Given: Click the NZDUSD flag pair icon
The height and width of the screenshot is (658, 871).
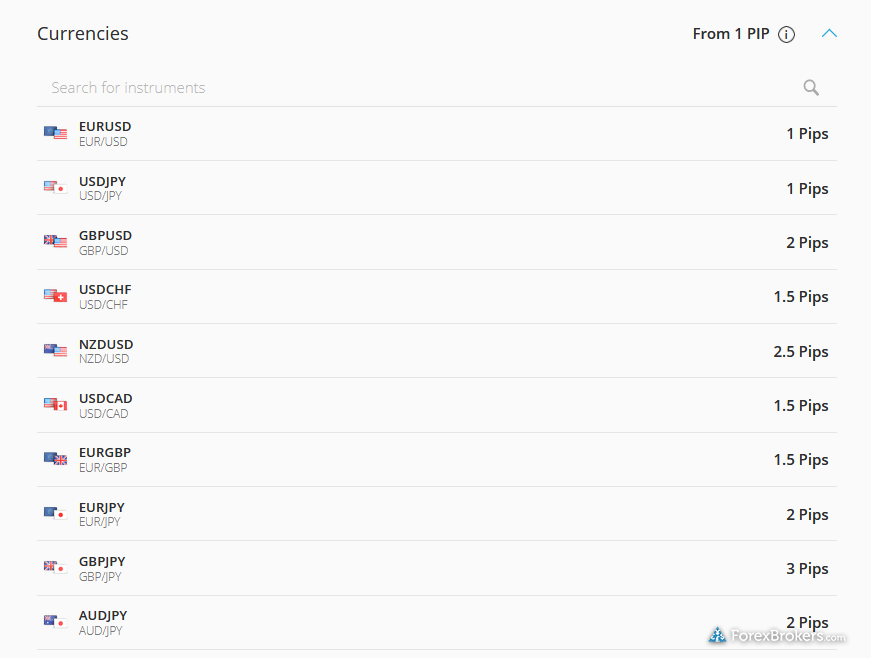Looking at the screenshot, I should click(x=56, y=350).
